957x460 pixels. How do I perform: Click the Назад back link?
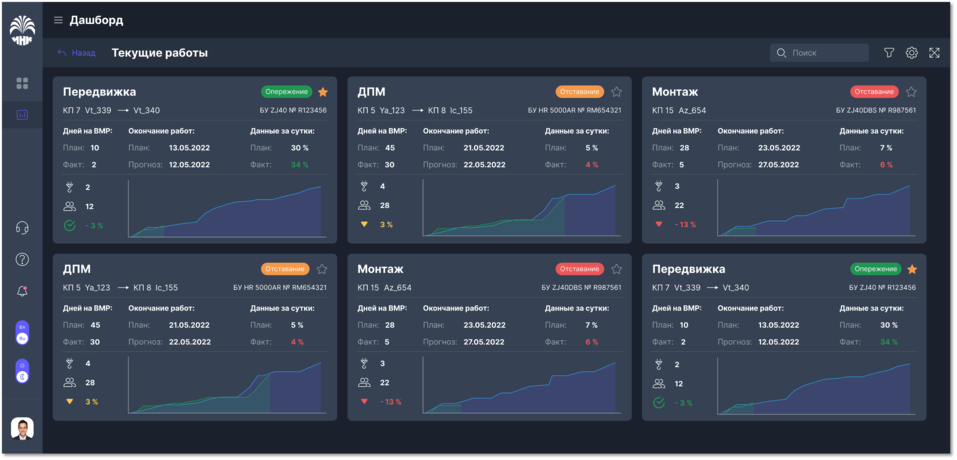click(x=77, y=53)
